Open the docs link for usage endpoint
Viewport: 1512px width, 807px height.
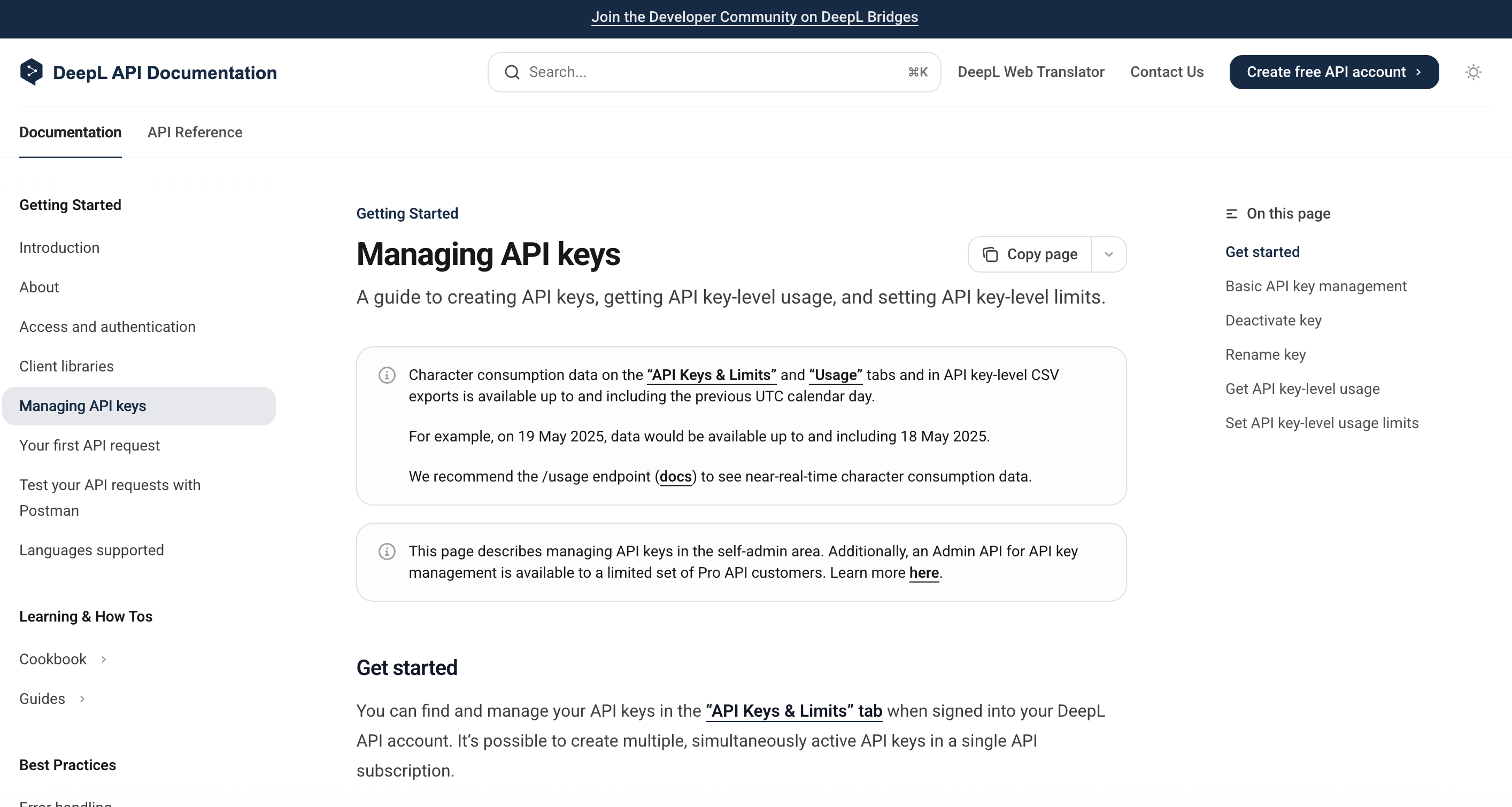click(675, 477)
